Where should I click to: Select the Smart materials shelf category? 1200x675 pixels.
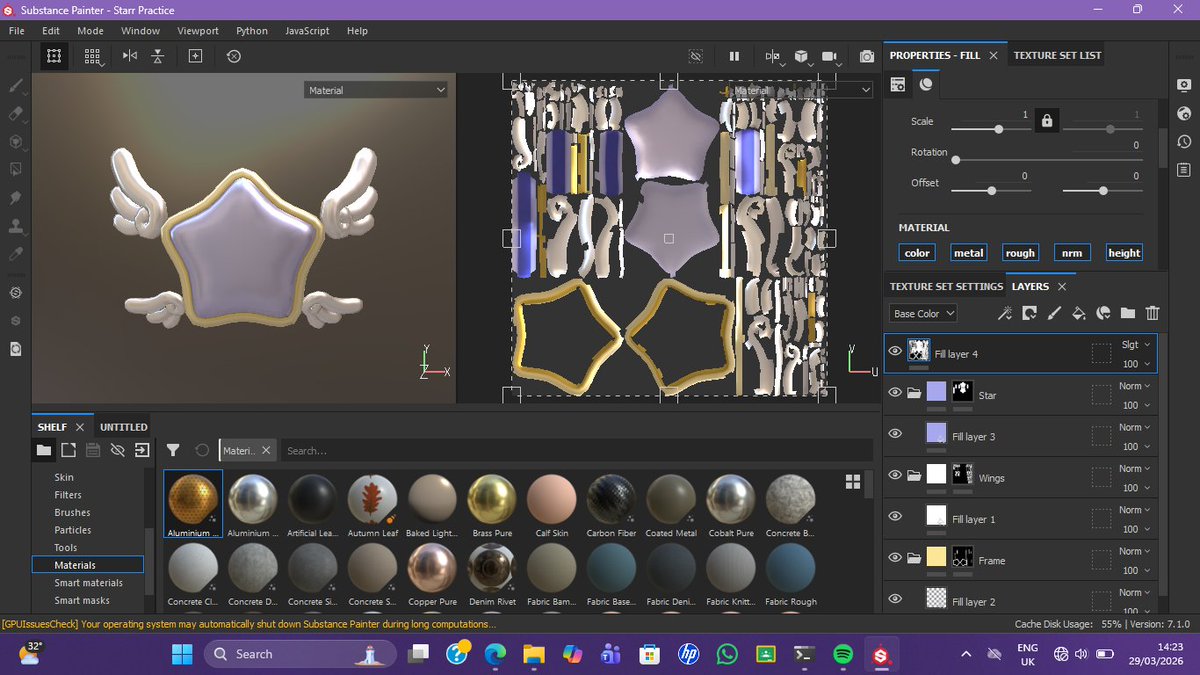pyautogui.click(x=89, y=583)
